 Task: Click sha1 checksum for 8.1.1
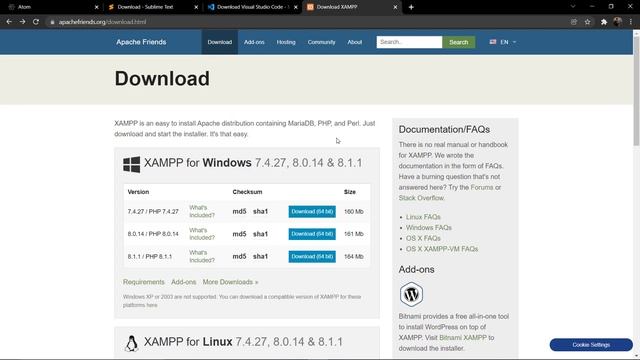260,256
